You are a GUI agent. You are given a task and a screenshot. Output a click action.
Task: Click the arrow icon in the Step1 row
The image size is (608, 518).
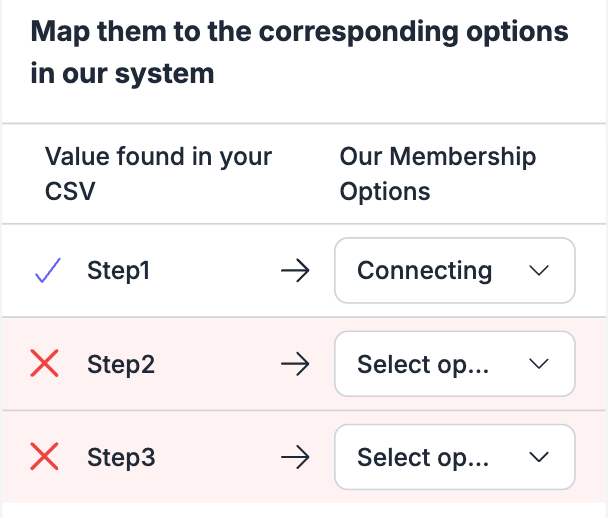tap(295, 270)
